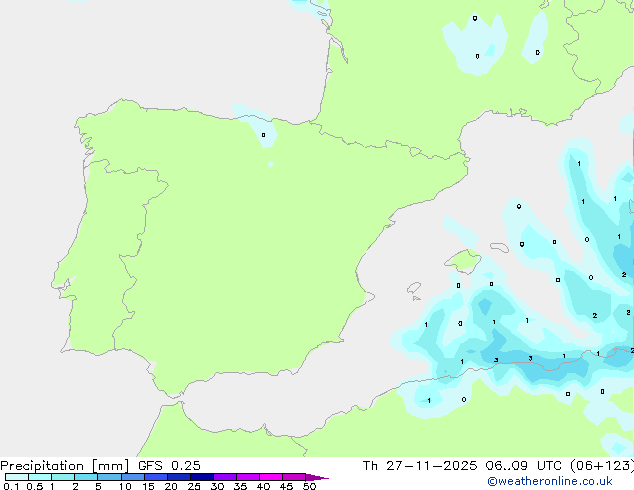
Task: Click the '(06+123)' forecast offset text
Action: (x=602, y=466)
